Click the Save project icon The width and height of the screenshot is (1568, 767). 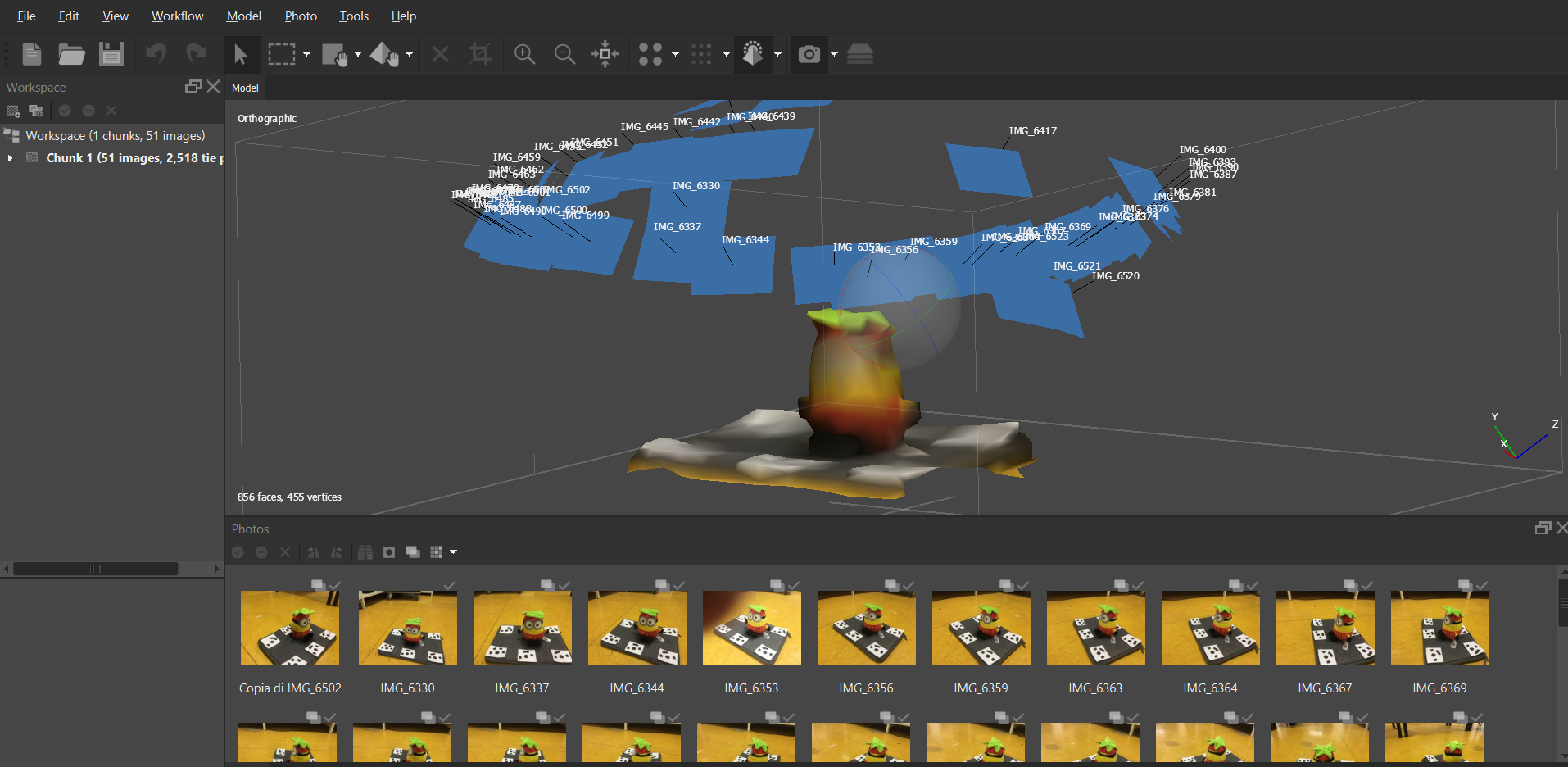111,54
